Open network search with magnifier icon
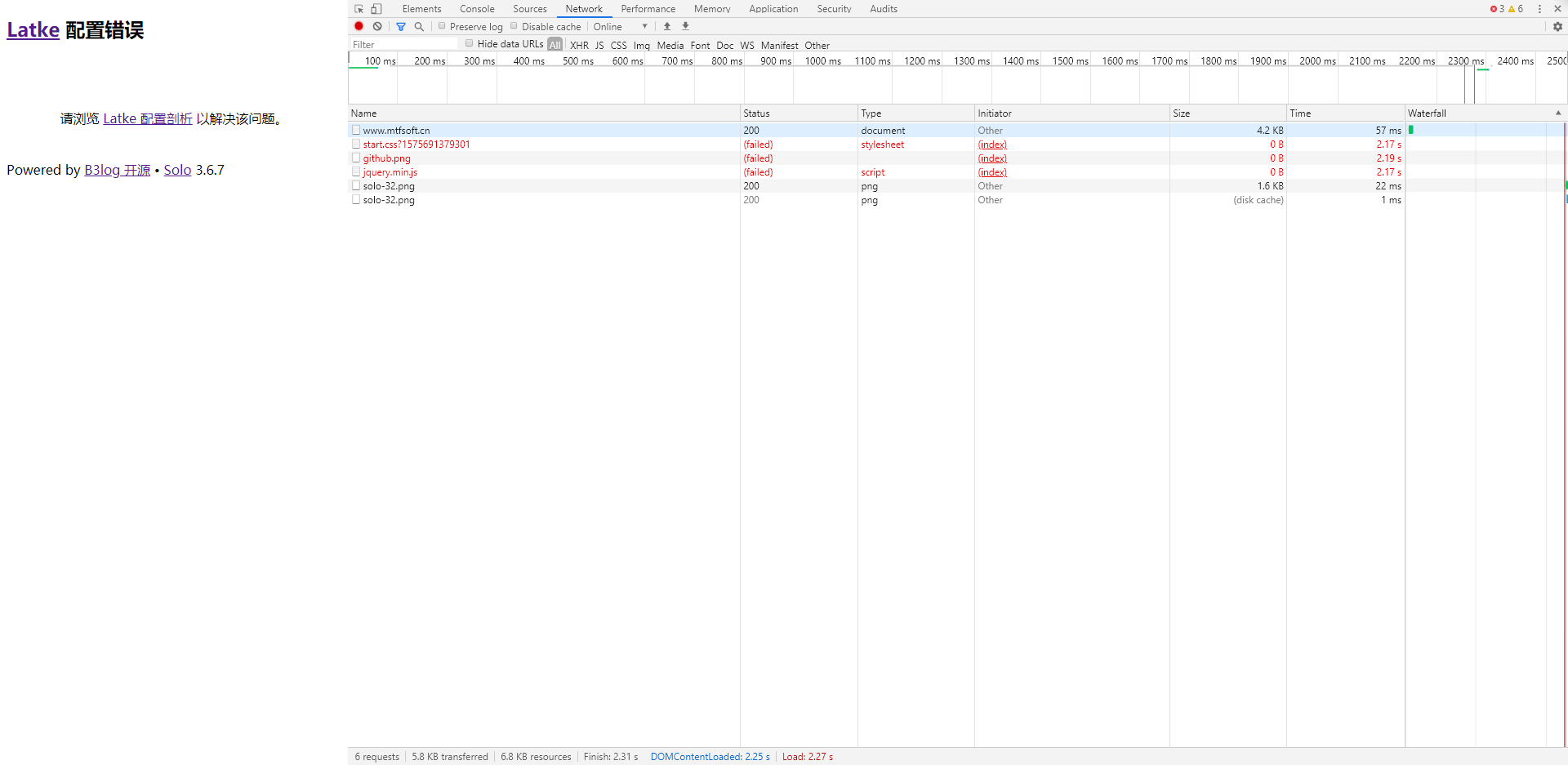Viewport: 1568px width, 765px height. (x=419, y=26)
